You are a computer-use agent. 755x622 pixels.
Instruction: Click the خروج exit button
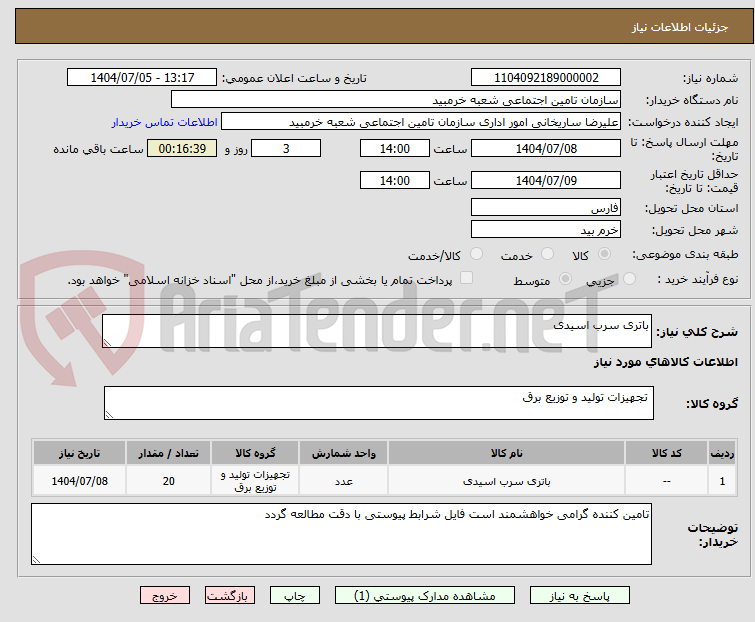pos(165,596)
